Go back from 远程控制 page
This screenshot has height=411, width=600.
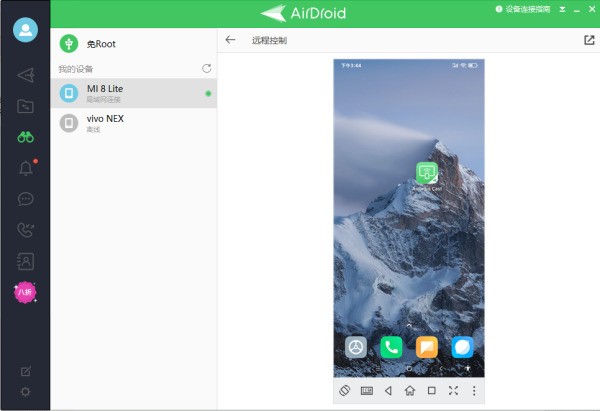pyautogui.click(x=230, y=40)
